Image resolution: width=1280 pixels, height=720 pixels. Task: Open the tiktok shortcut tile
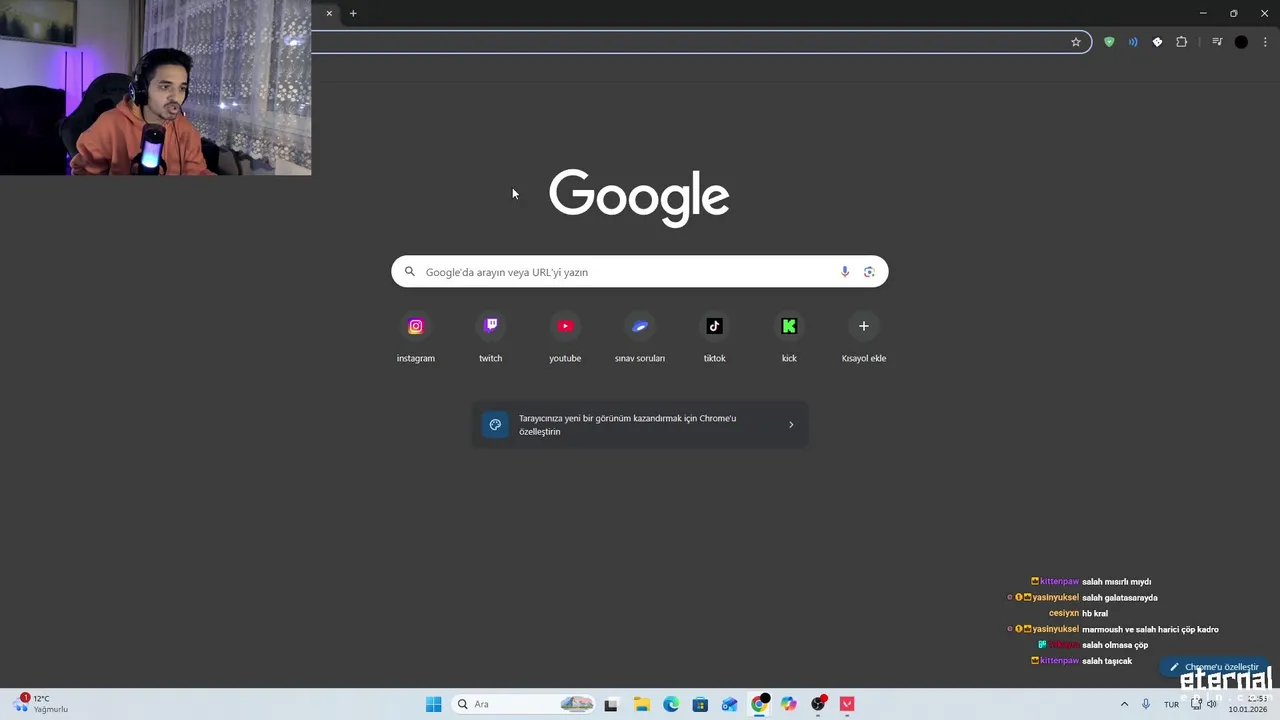[x=714, y=337]
